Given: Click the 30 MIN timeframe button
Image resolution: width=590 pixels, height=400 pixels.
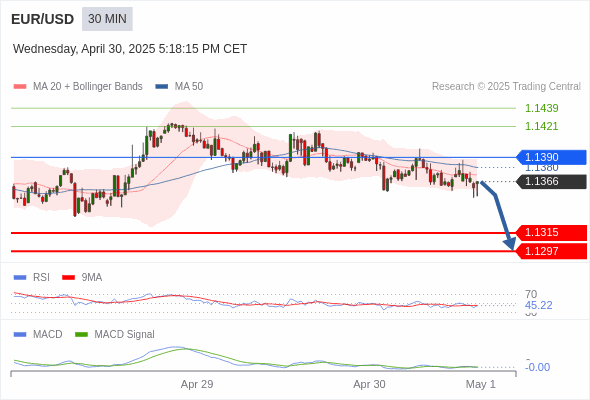Looking at the screenshot, I should pyautogui.click(x=107, y=19).
